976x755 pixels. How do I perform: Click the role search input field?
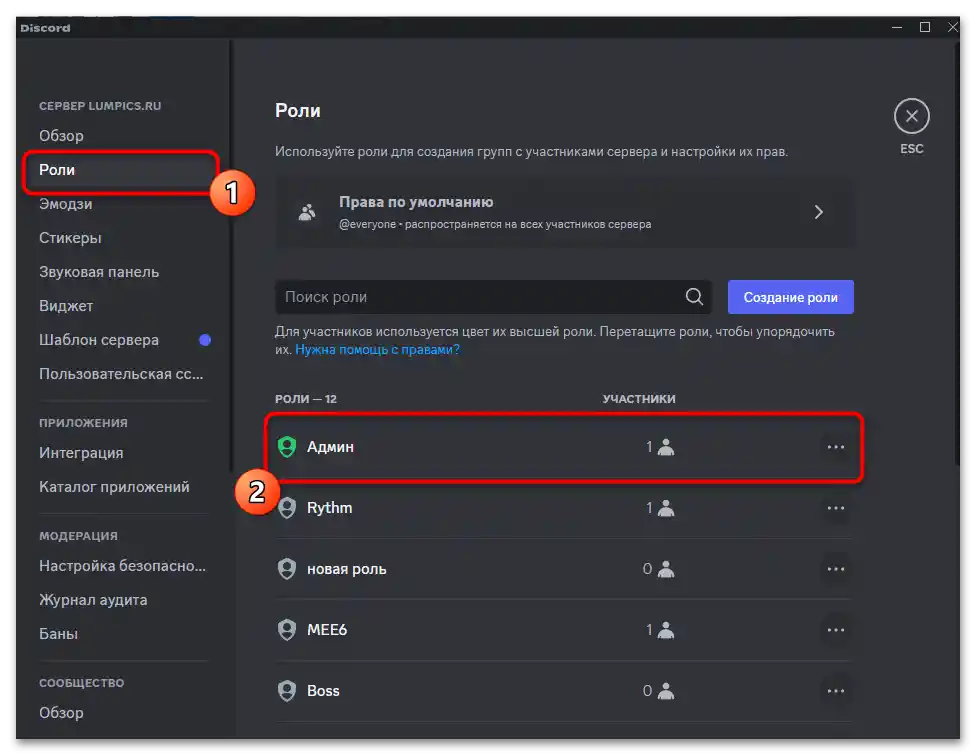pyautogui.click(x=450, y=297)
